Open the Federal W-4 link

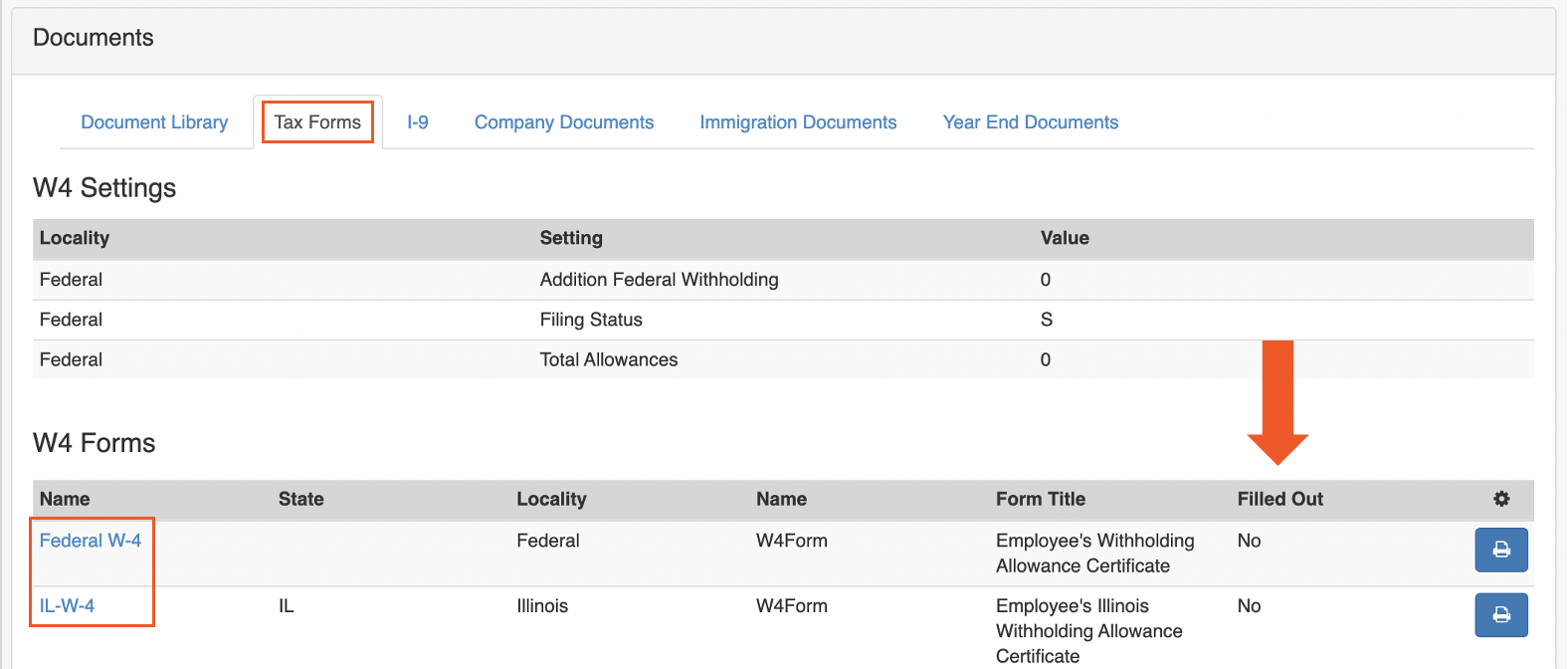pyautogui.click(x=91, y=541)
